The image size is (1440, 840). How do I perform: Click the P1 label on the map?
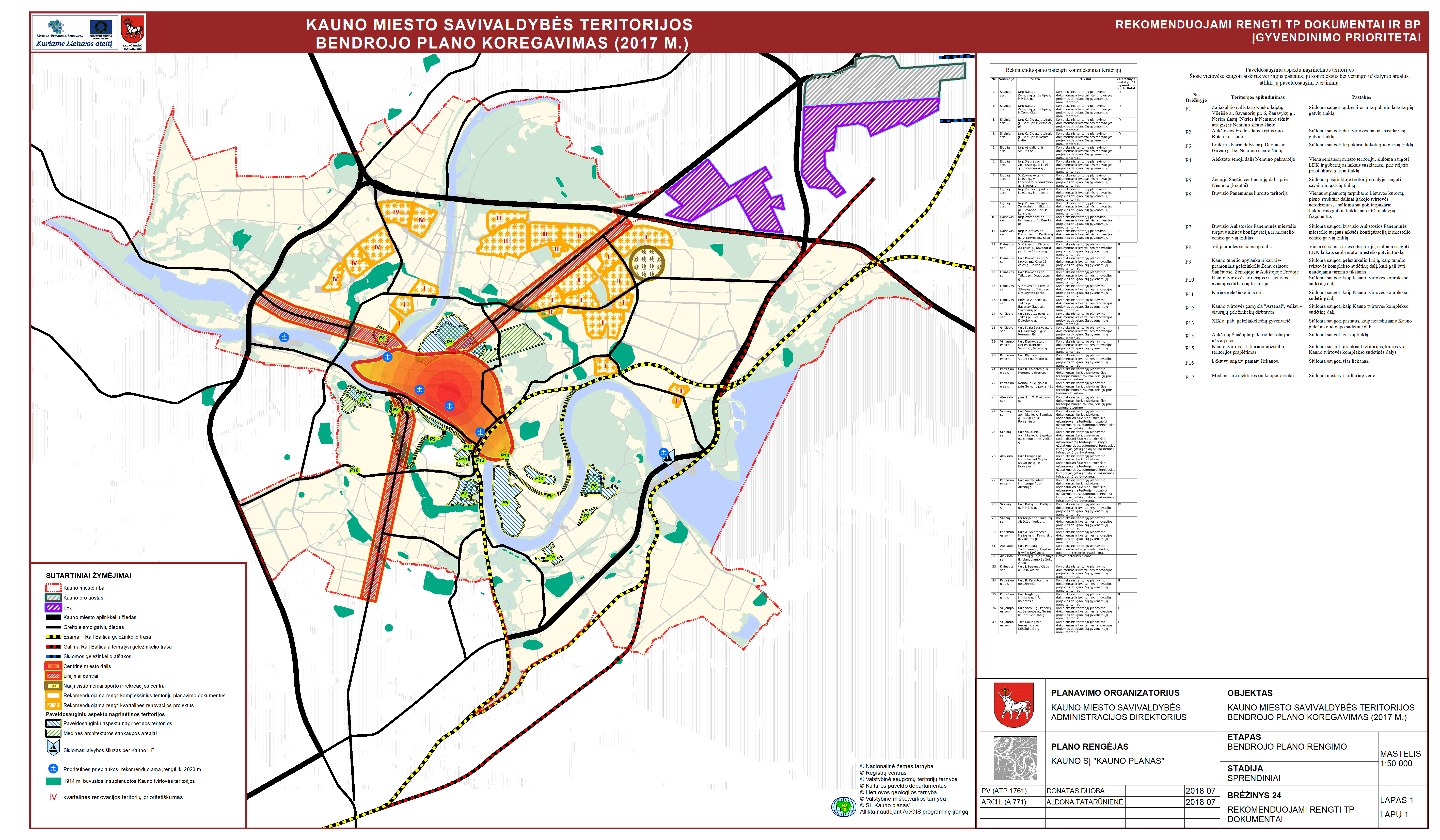pyautogui.click(x=449, y=342)
